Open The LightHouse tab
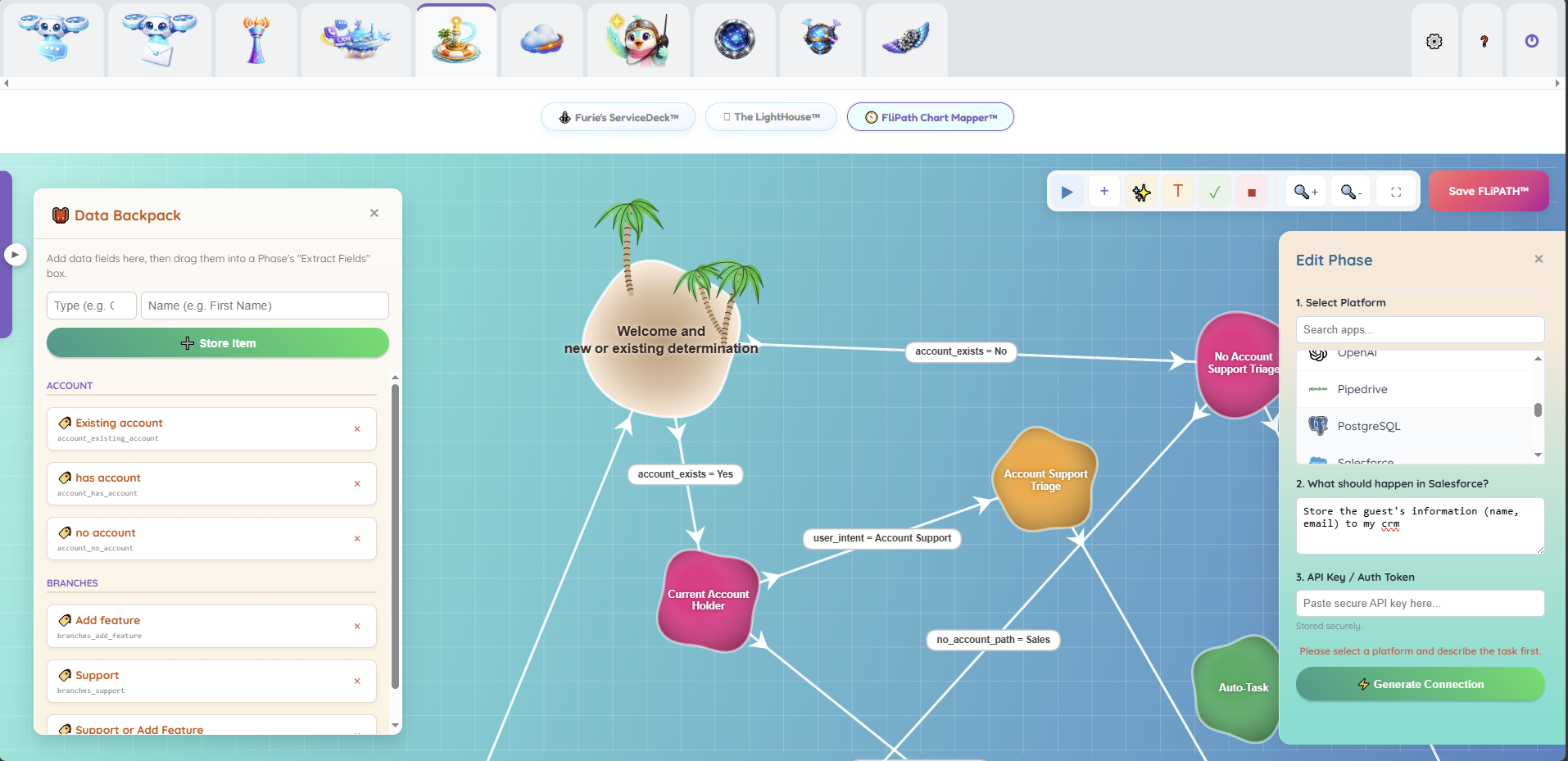The height and width of the screenshot is (761, 1568). tap(770, 116)
